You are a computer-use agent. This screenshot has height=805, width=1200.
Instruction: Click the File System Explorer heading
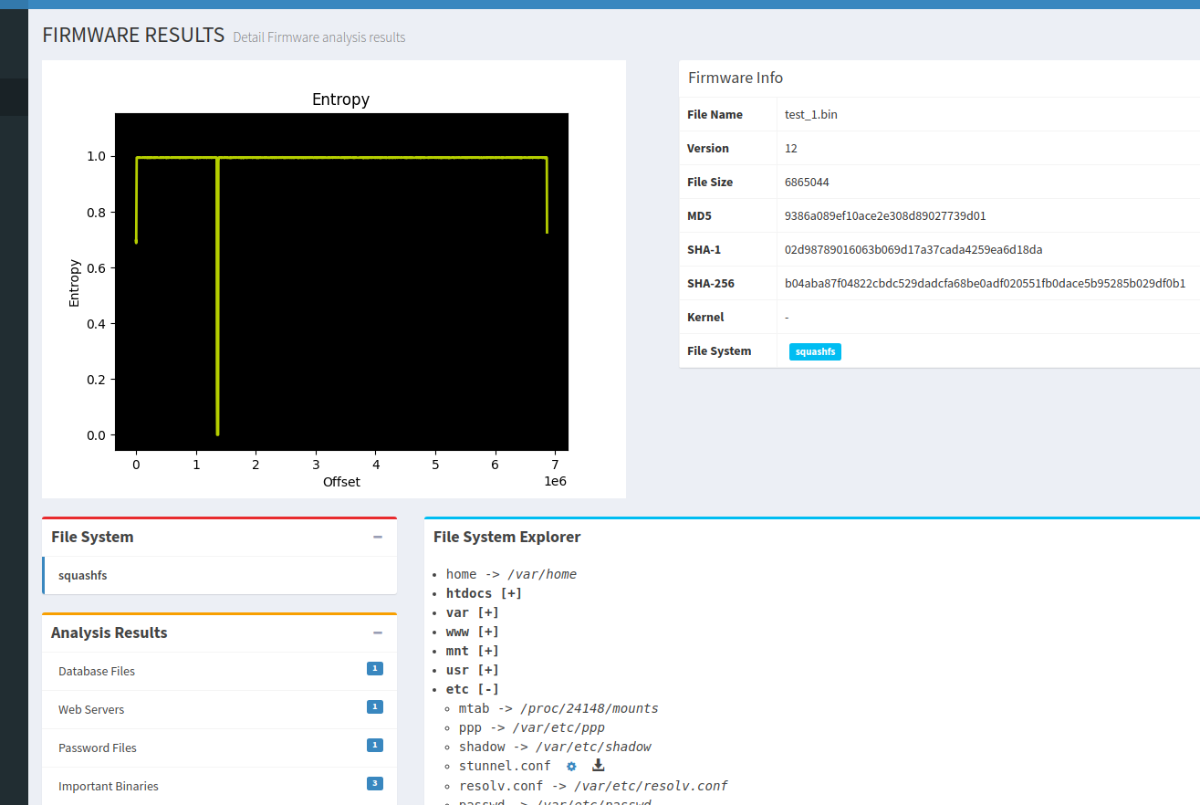[507, 537]
